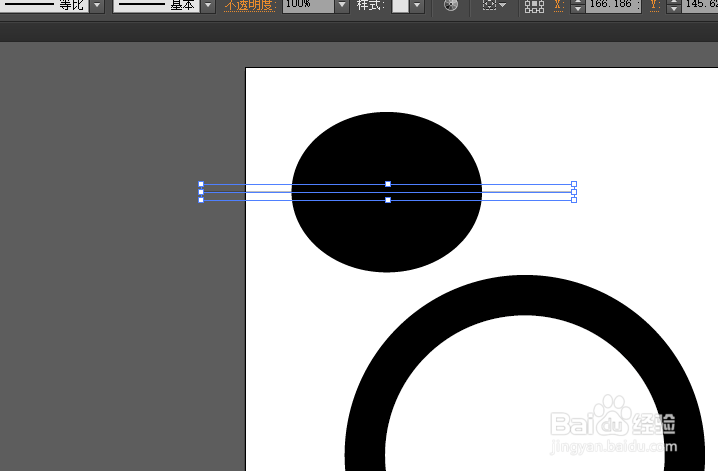Click the X coordinate field 166.186
The width and height of the screenshot is (718, 471).
tap(613, 5)
